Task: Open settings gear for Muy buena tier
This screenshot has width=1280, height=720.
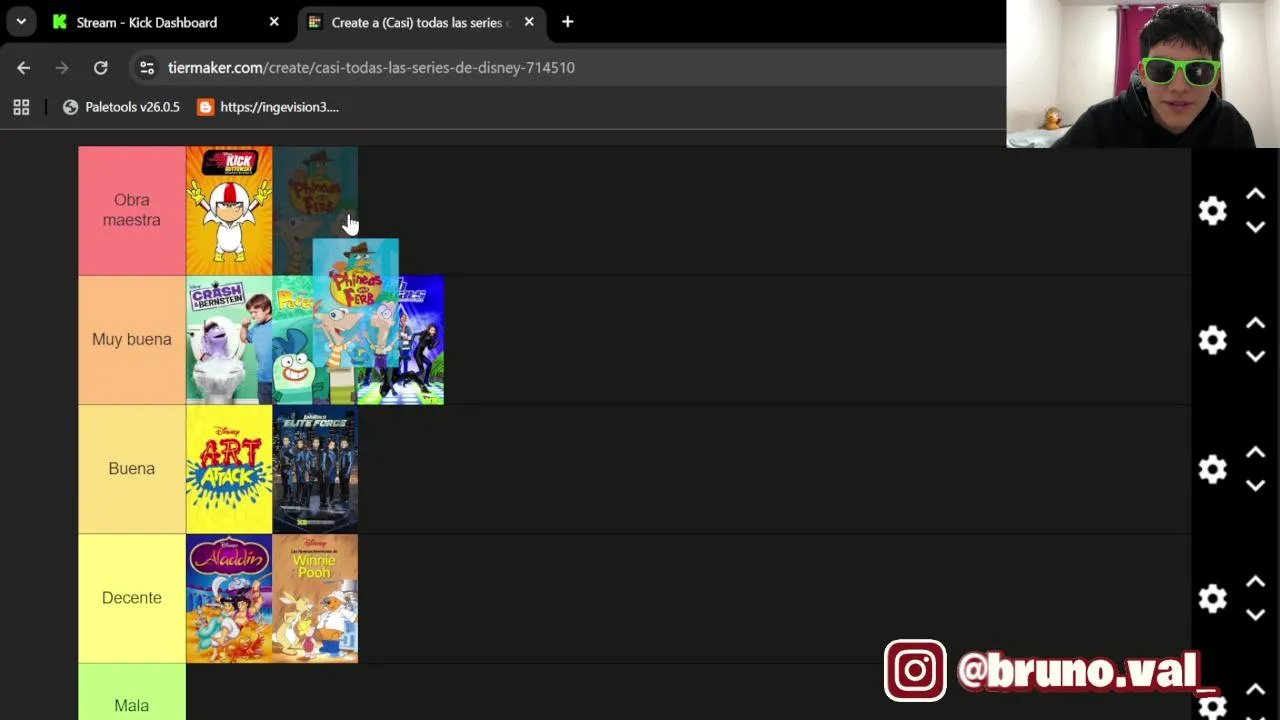Action: (x=1212, y=340)
